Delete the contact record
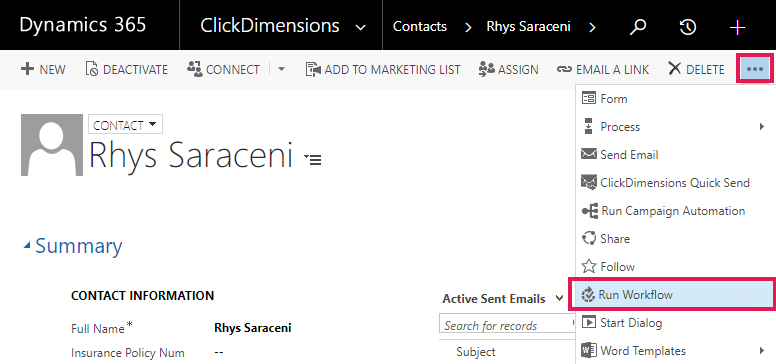 point(696,70)
